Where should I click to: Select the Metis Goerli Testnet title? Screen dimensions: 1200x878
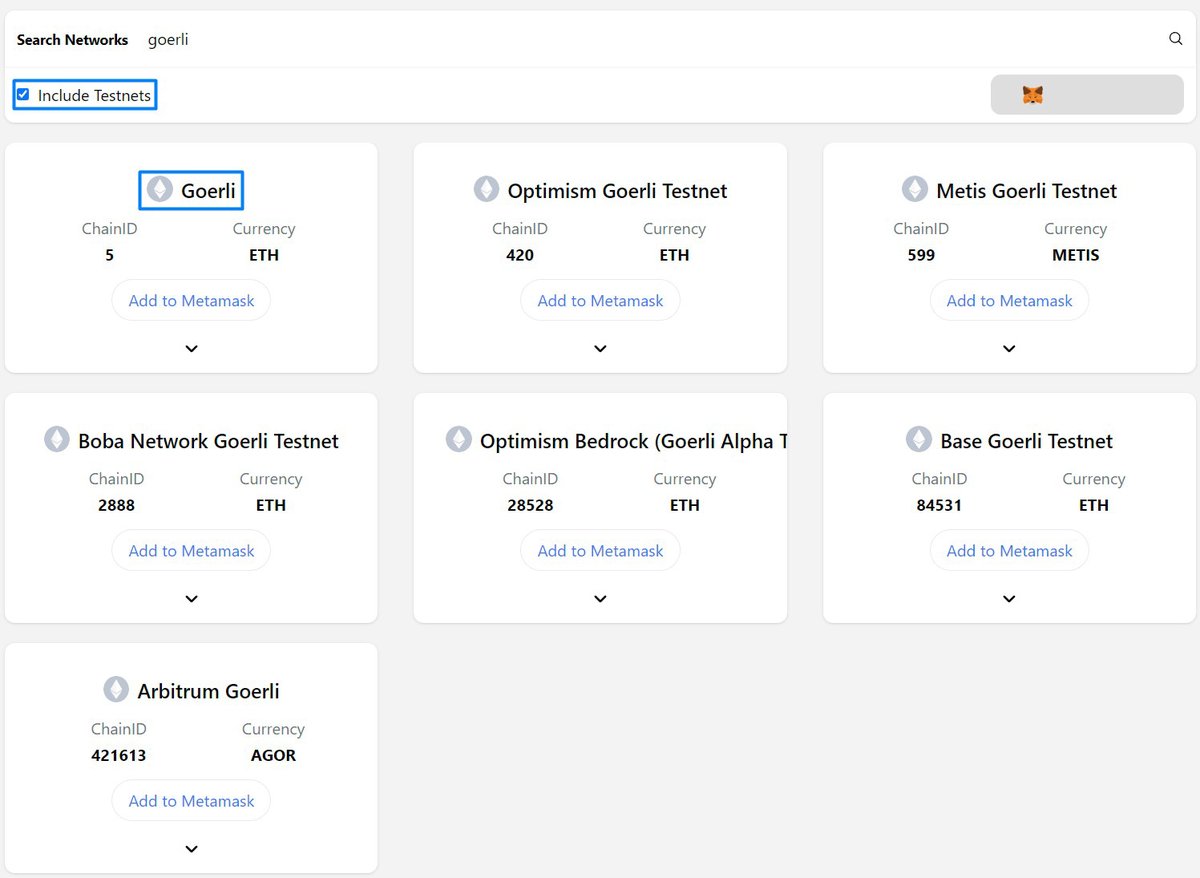coord(1026,191)
